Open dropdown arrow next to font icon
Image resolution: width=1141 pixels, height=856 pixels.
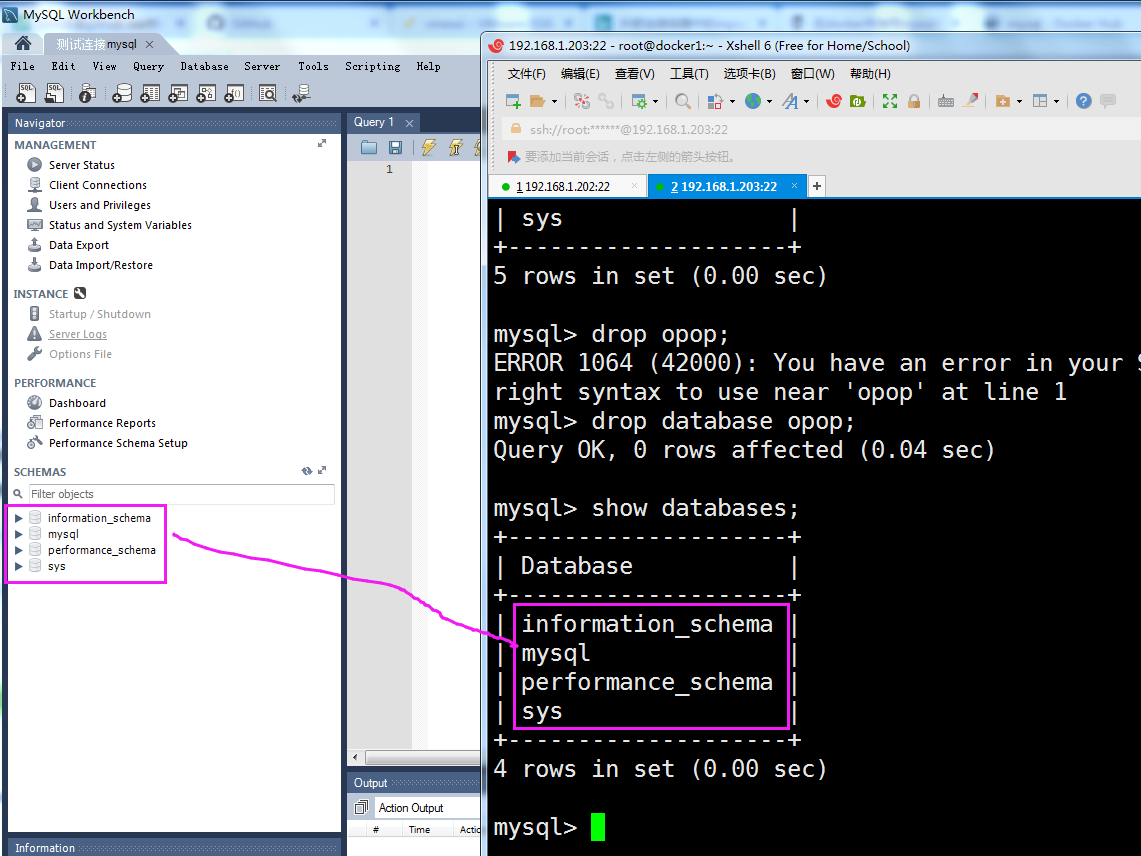pyautogui.click(x=806, y=102)
